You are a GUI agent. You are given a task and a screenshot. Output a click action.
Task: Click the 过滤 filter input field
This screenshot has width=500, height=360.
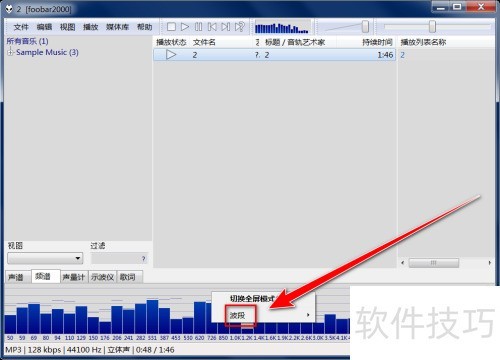click(x=119, y=258)
